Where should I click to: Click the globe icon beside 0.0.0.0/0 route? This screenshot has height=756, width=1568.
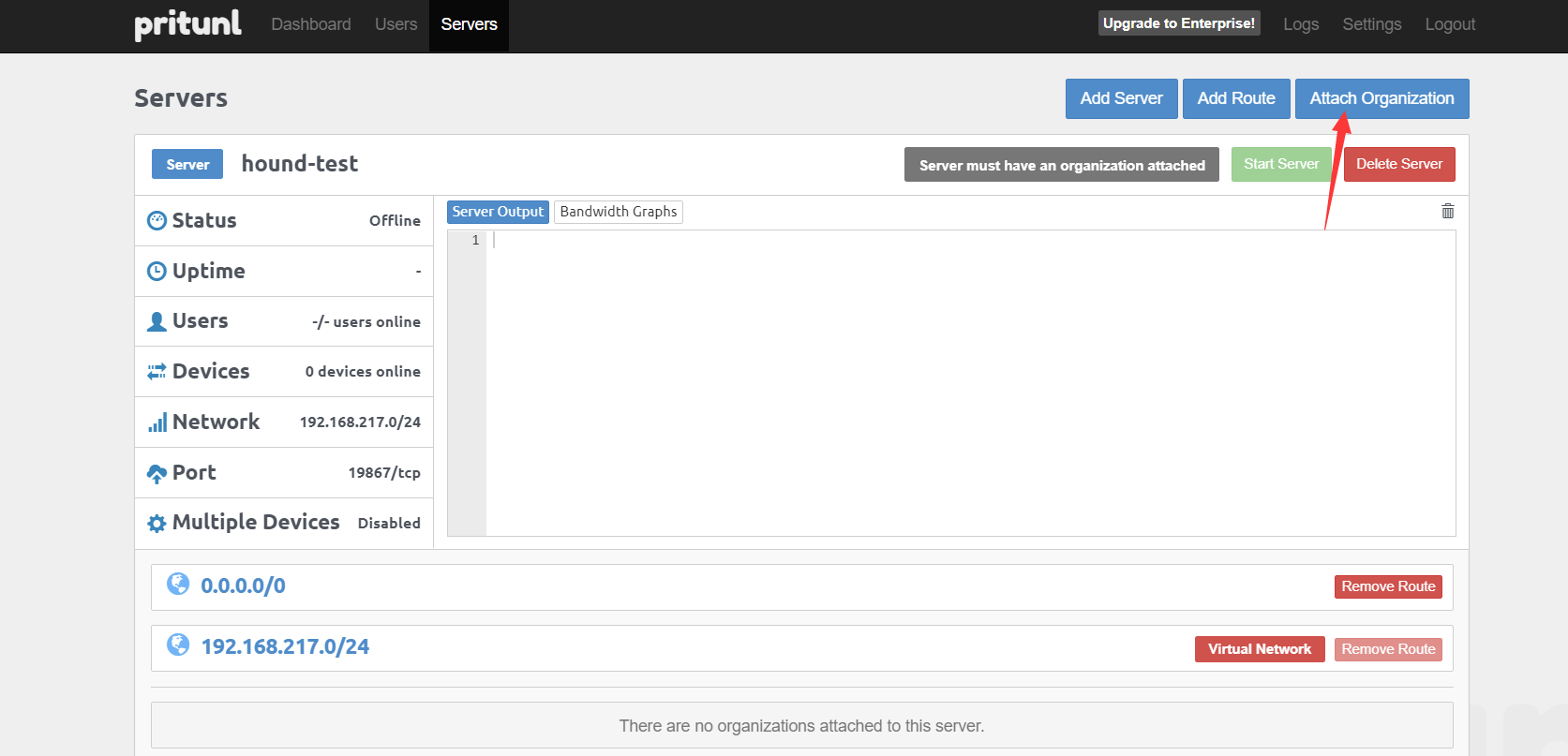coord(178,585)
